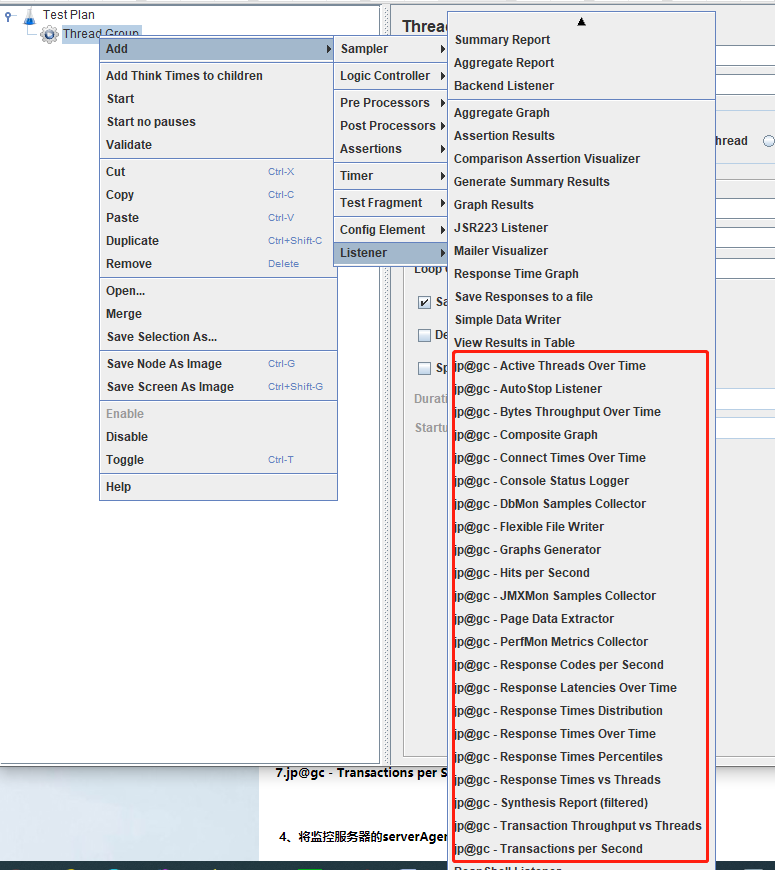Toggle the checked checkbox under Loop Count
775x870 pixels.
point(424,302)
